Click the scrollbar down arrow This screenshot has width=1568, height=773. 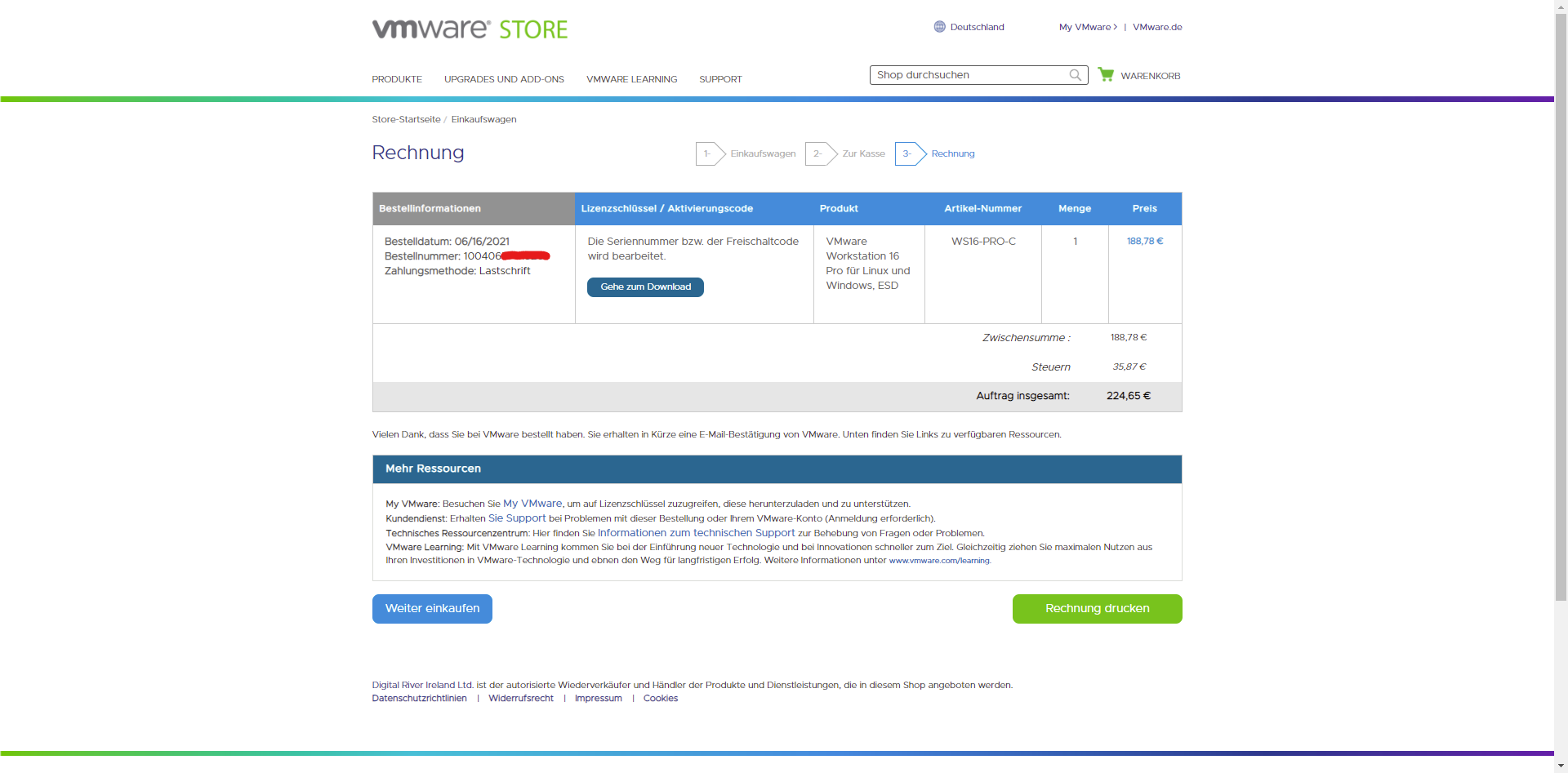1561,766
